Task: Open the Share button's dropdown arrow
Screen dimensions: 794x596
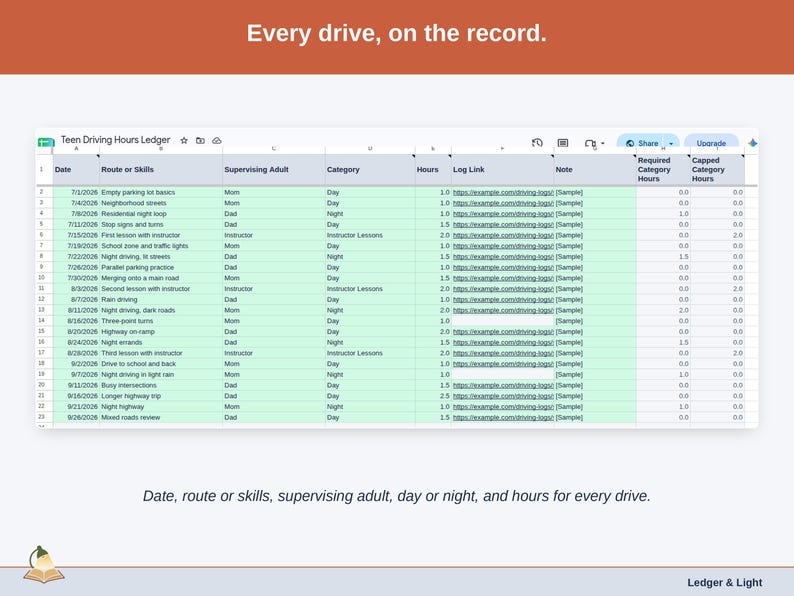Action: [671, 143]
